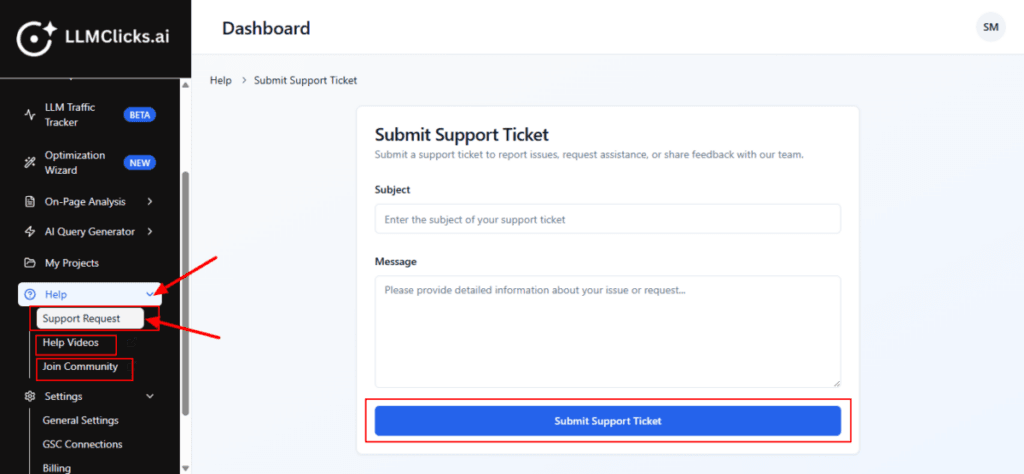The image size is (1024, 474).
Task: Click the AI Query Generator icon
Action: point(30,232)
